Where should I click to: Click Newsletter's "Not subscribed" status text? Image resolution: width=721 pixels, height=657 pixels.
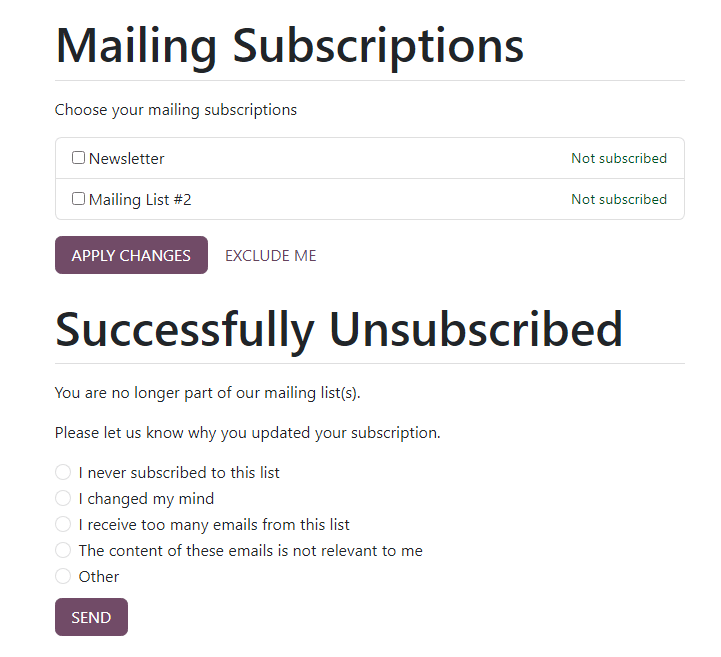pos(618,158)
